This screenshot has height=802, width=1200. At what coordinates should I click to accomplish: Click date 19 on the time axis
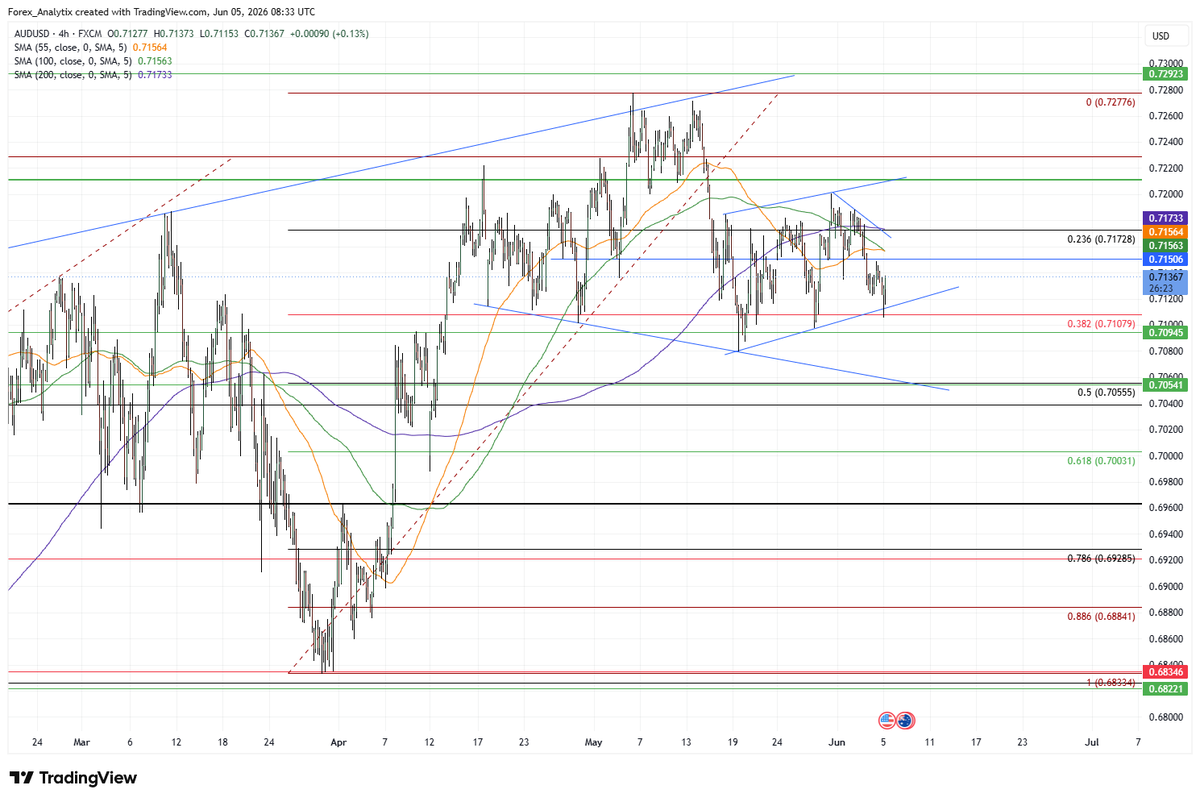click(x=732, y=742)
